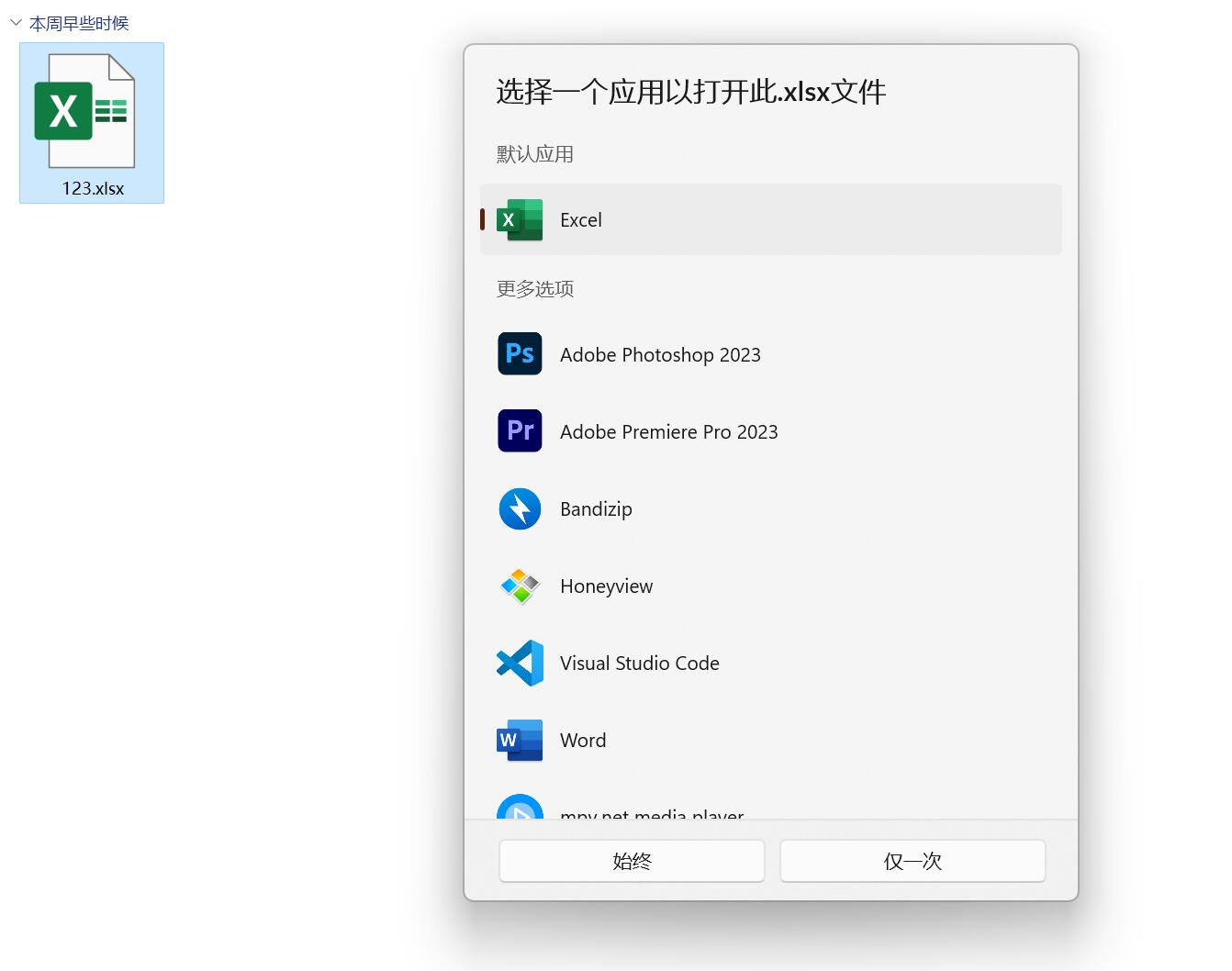
Task: Pick the Bandizip name in the list
Action: click(596, 509)
